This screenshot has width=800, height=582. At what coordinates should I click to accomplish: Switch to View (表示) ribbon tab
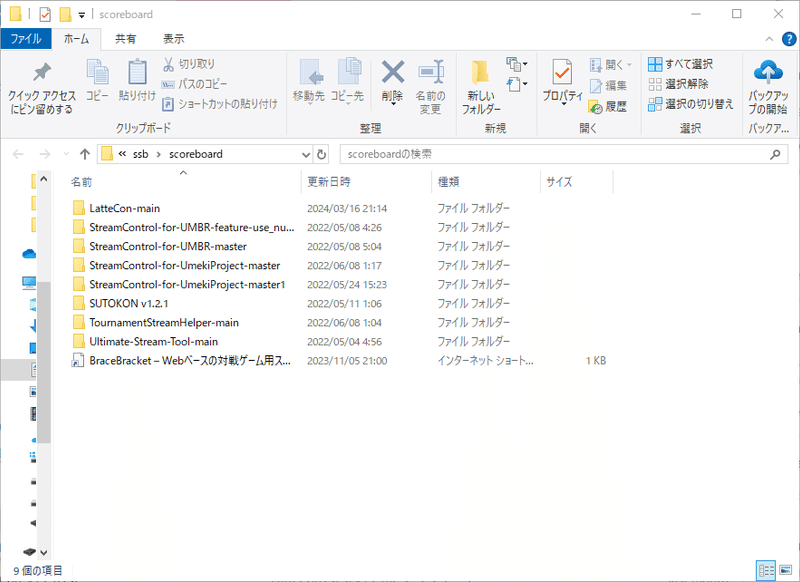(173, 39)
